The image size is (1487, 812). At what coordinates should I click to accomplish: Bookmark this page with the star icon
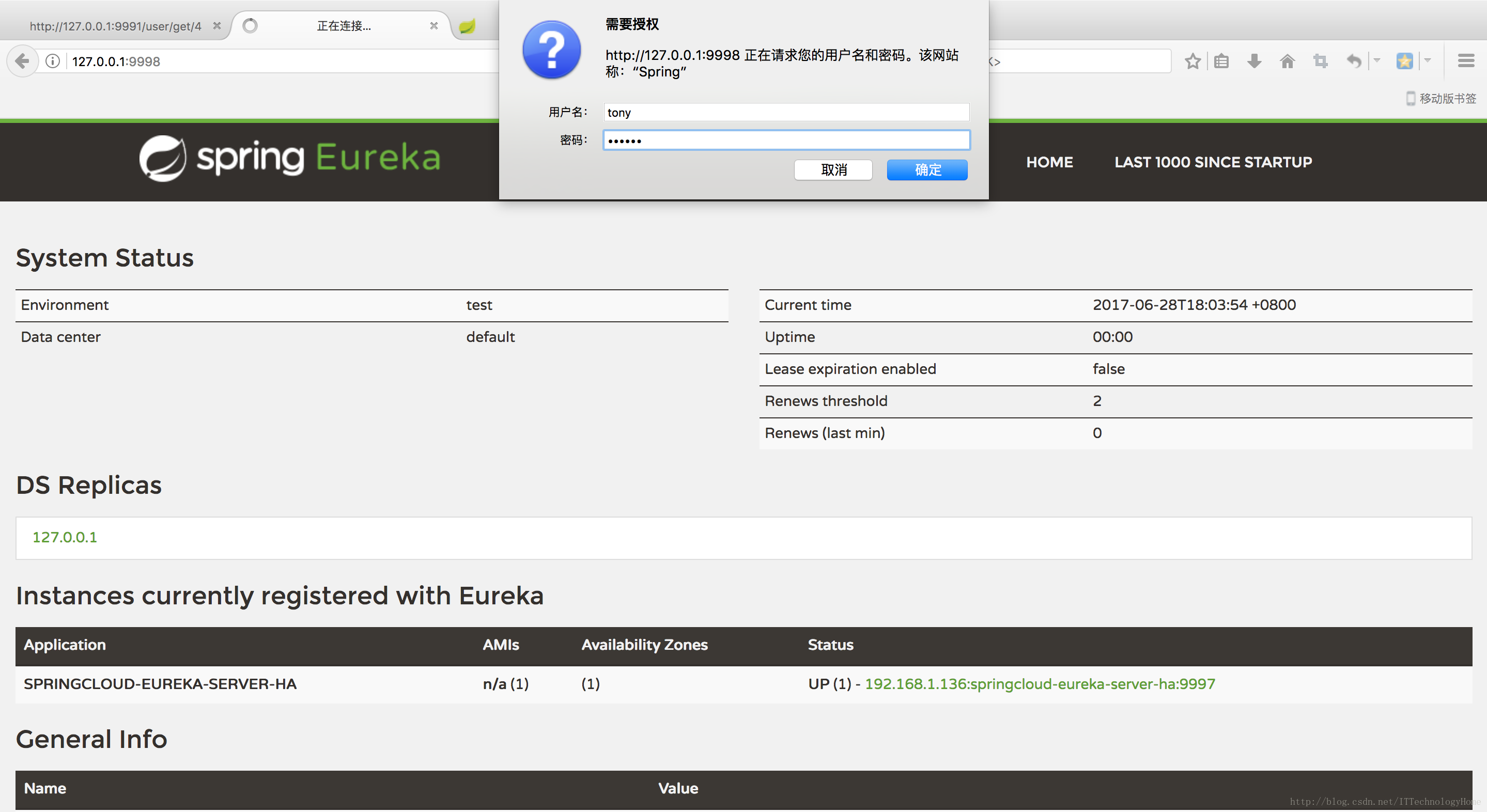coord(1192,61)
